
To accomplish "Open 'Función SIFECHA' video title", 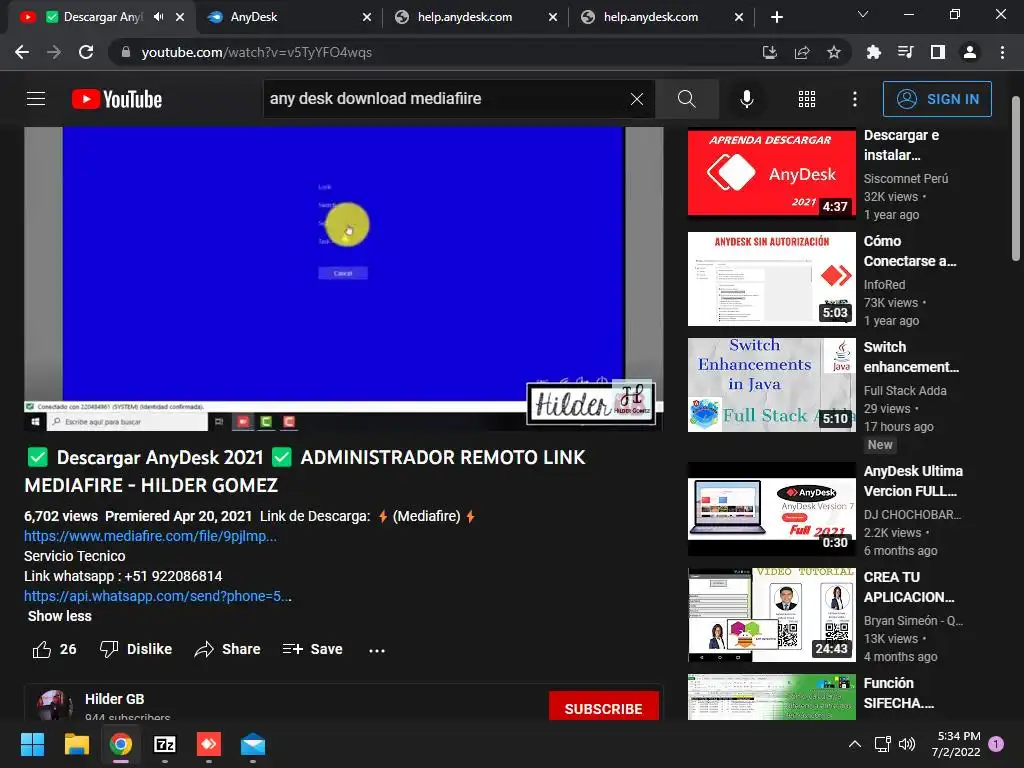I will coord(899,692).
